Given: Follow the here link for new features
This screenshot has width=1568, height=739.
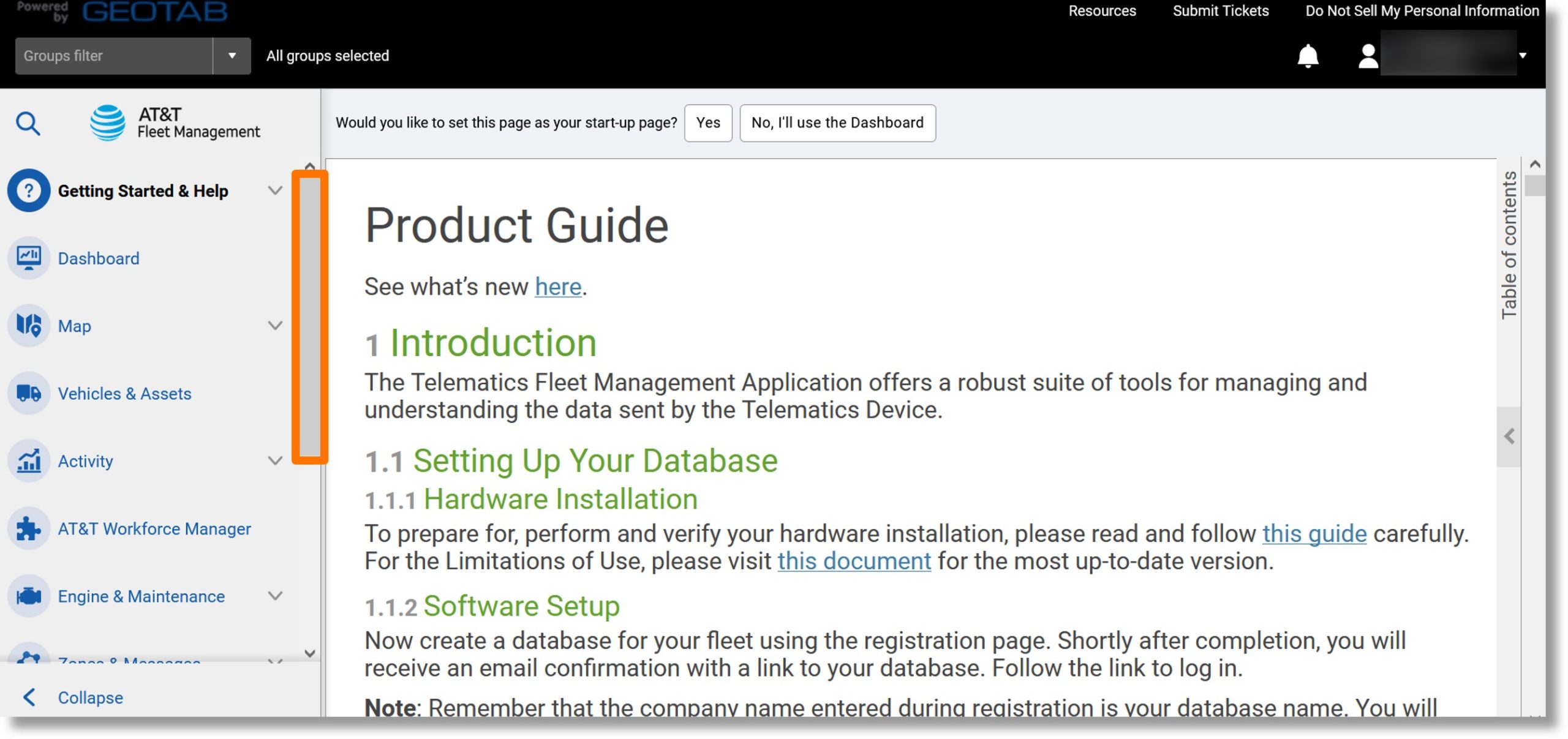Looking at the screenshot, I should 557,287.
